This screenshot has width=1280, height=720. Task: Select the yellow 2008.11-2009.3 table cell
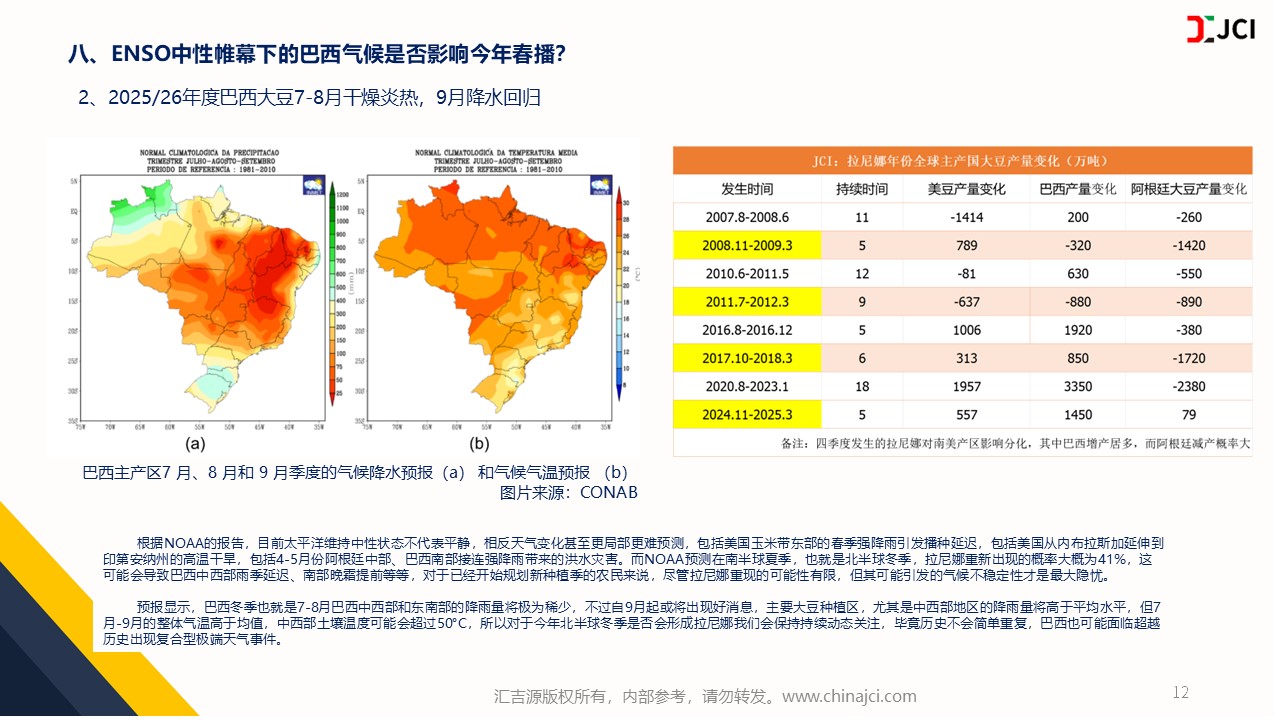(747, 245)
